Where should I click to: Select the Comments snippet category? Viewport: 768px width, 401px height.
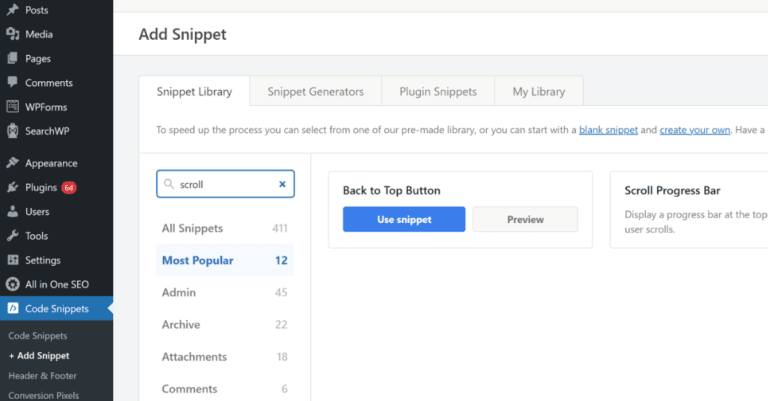225,389
